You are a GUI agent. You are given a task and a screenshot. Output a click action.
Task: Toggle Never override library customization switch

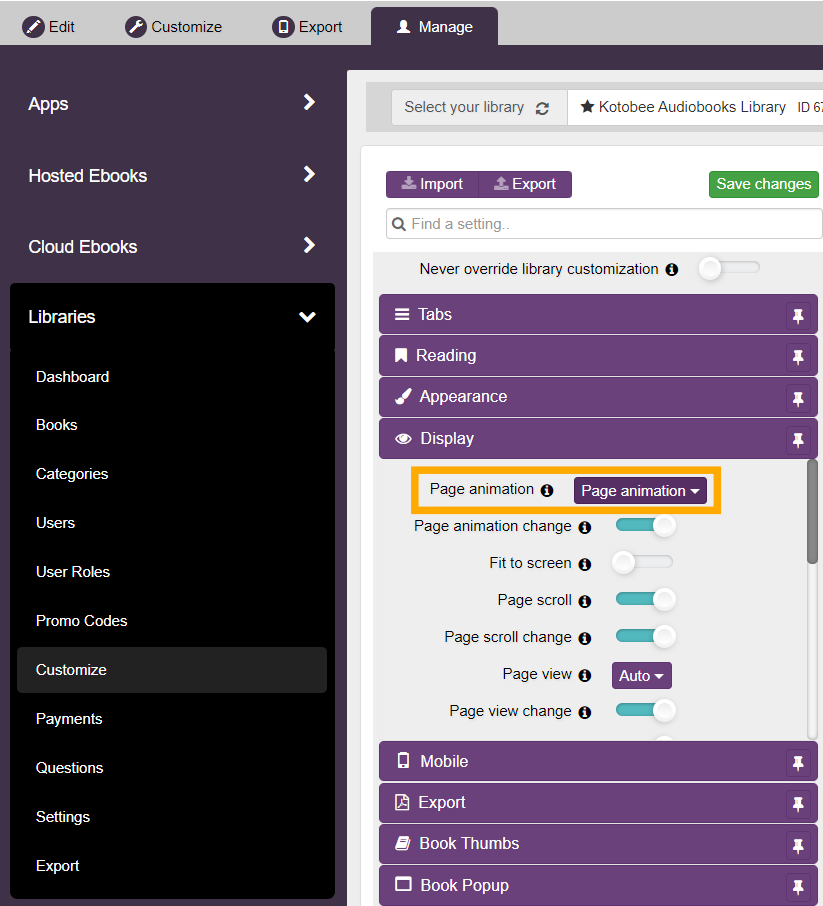729,268
